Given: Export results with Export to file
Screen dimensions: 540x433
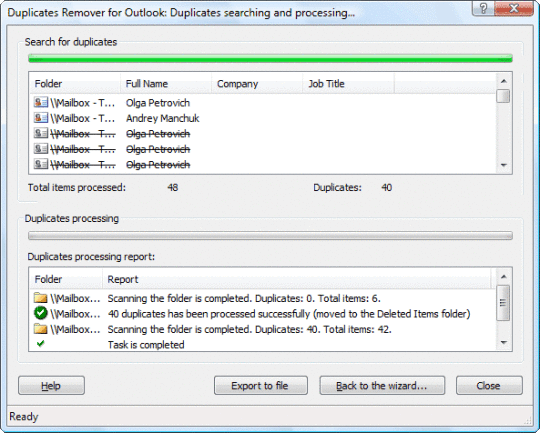Looking at the screenshot, I should (x=261, y=385).
